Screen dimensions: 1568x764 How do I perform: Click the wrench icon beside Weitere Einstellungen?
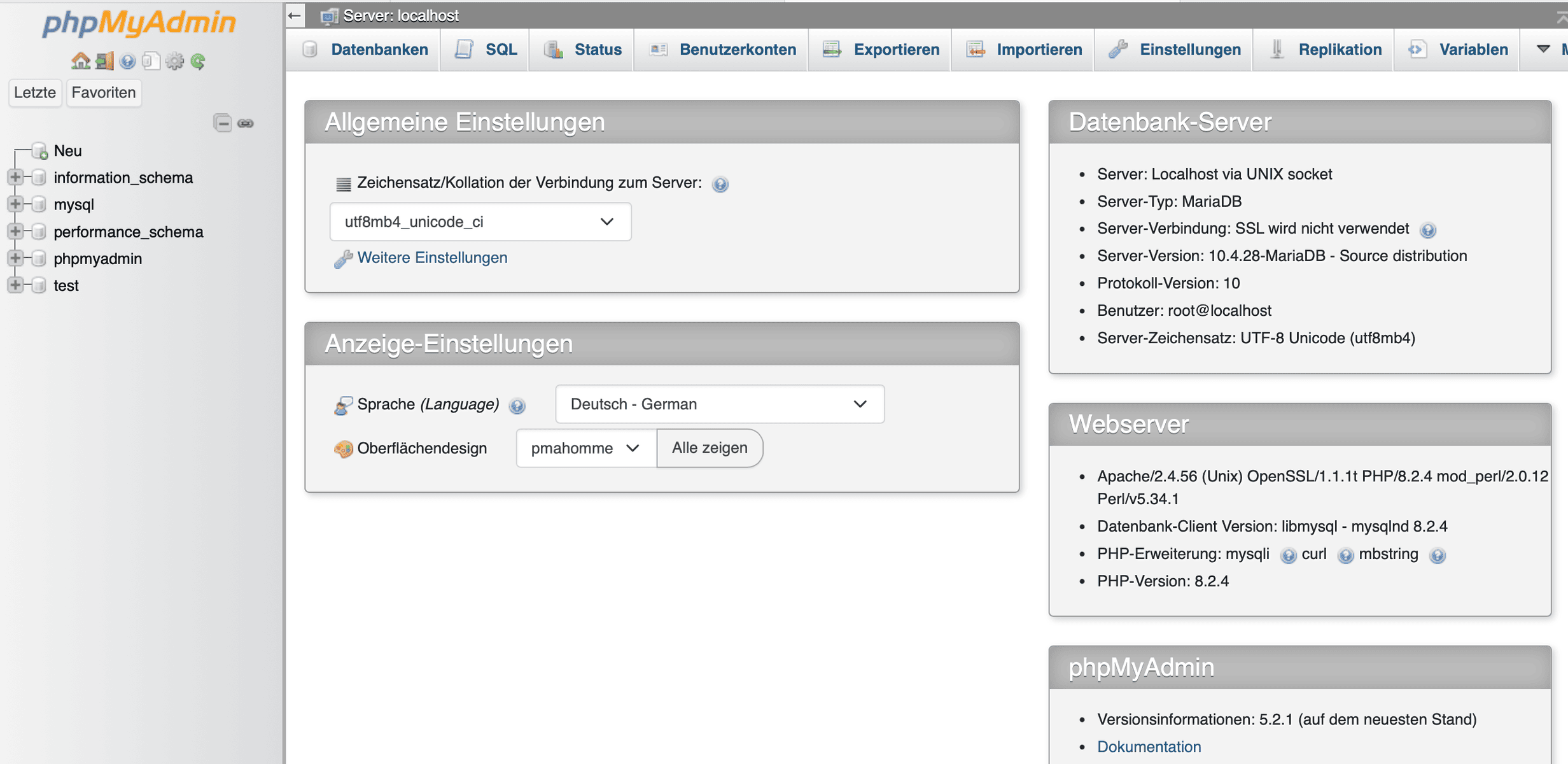point(343,258)
